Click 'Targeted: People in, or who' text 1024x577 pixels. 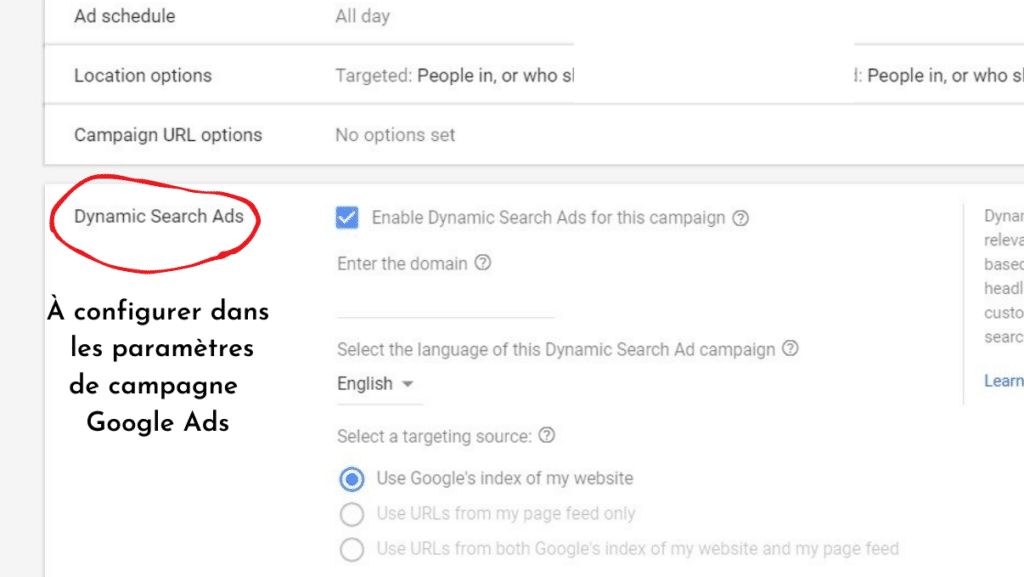click(x=455, y=76)
